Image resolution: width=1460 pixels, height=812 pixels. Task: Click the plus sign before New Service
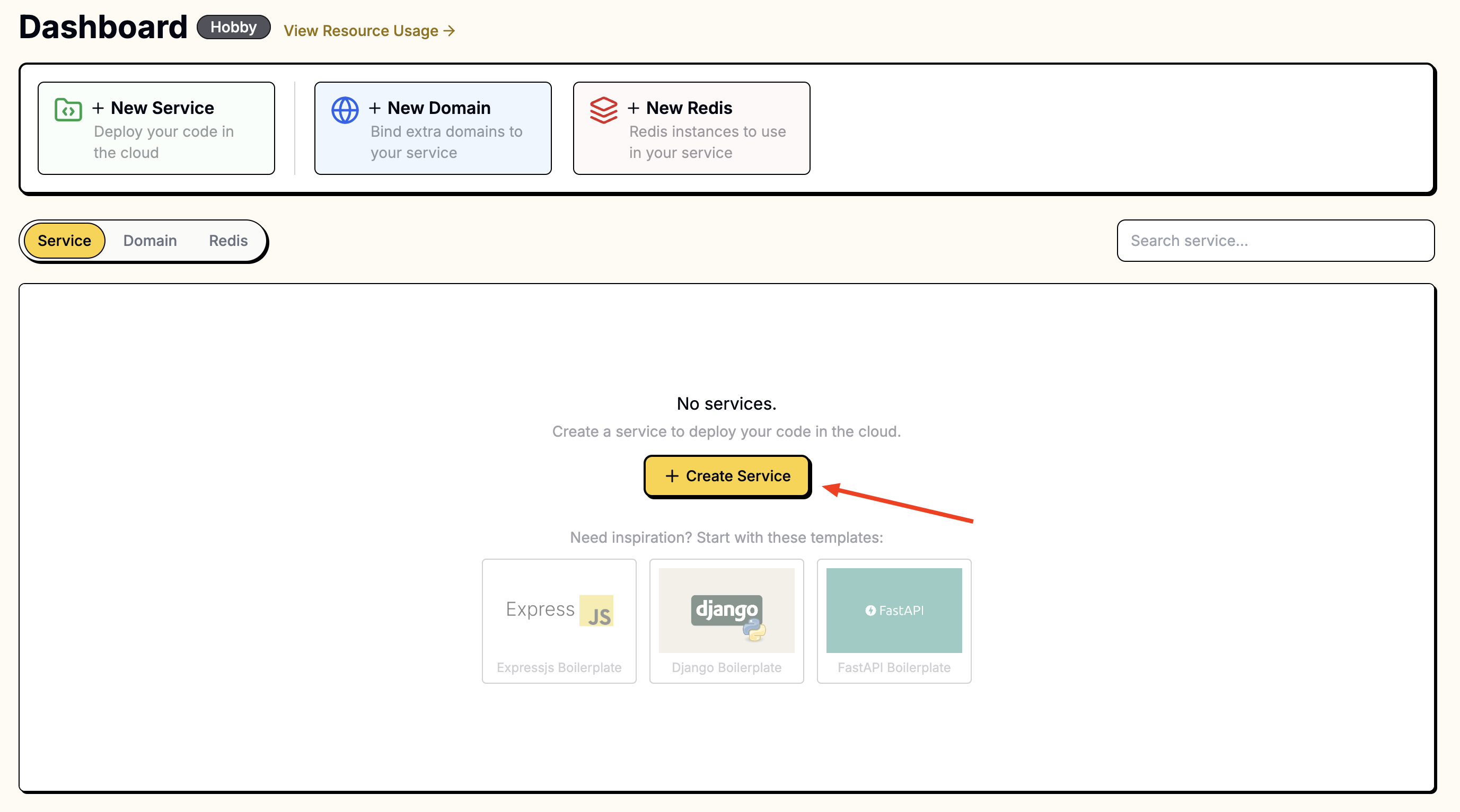pyautogui.click(x=98, y=108)
